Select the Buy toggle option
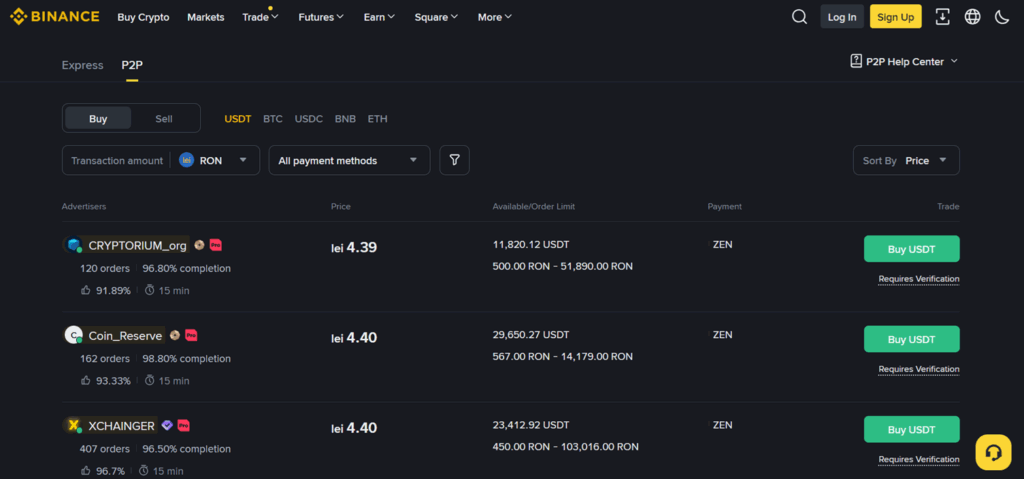The width and height of the screenshot is (1024, 479). 98,118
